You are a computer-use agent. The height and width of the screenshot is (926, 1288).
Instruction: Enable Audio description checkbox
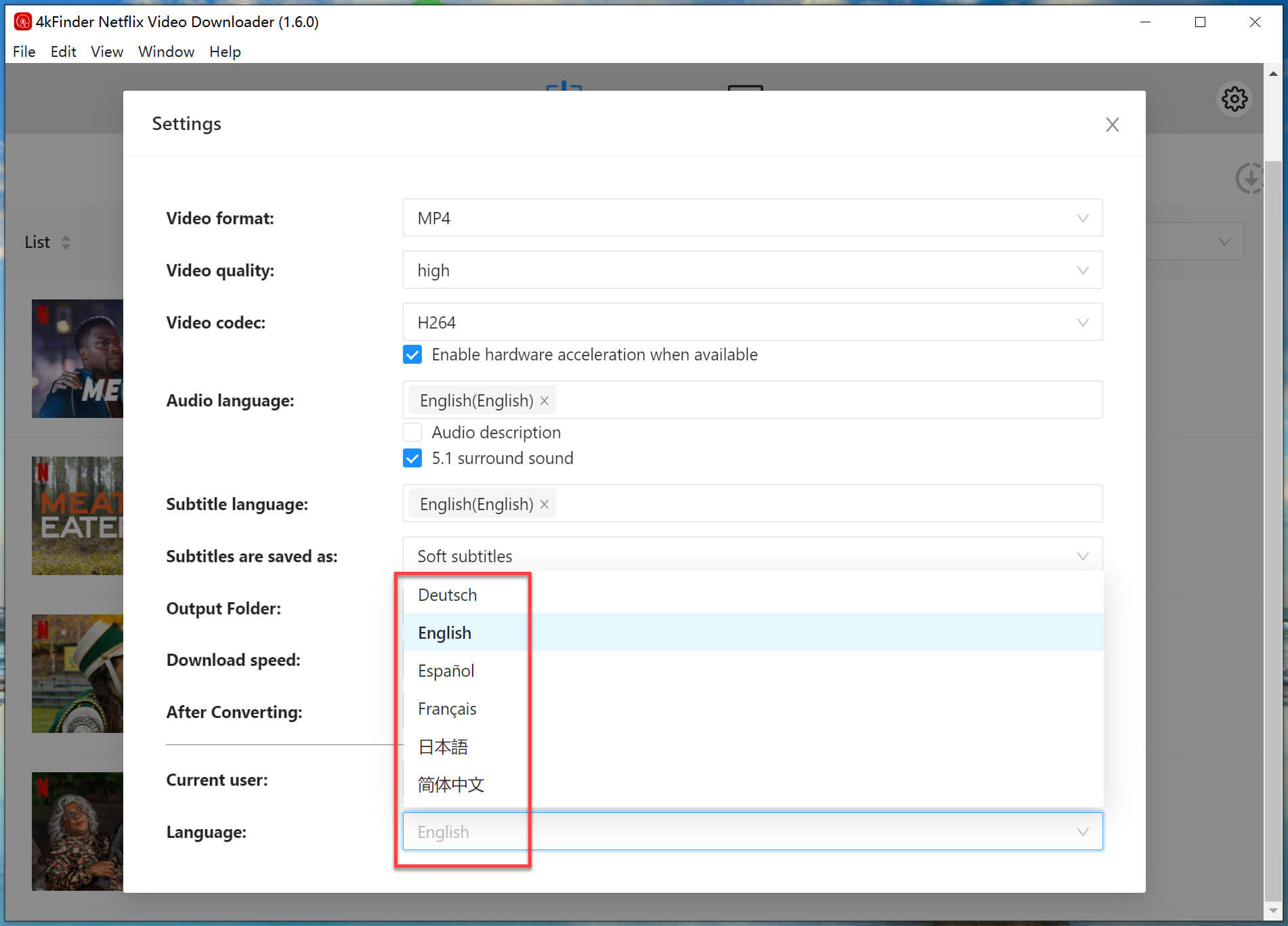pyautogui.click(x=412, y=432)
